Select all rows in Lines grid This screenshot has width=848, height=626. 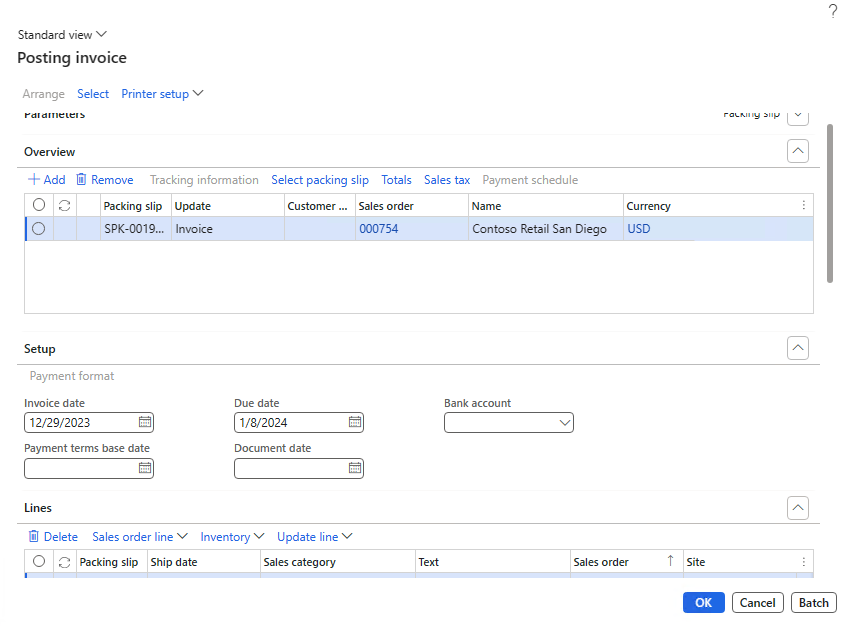tap(39, 561)
